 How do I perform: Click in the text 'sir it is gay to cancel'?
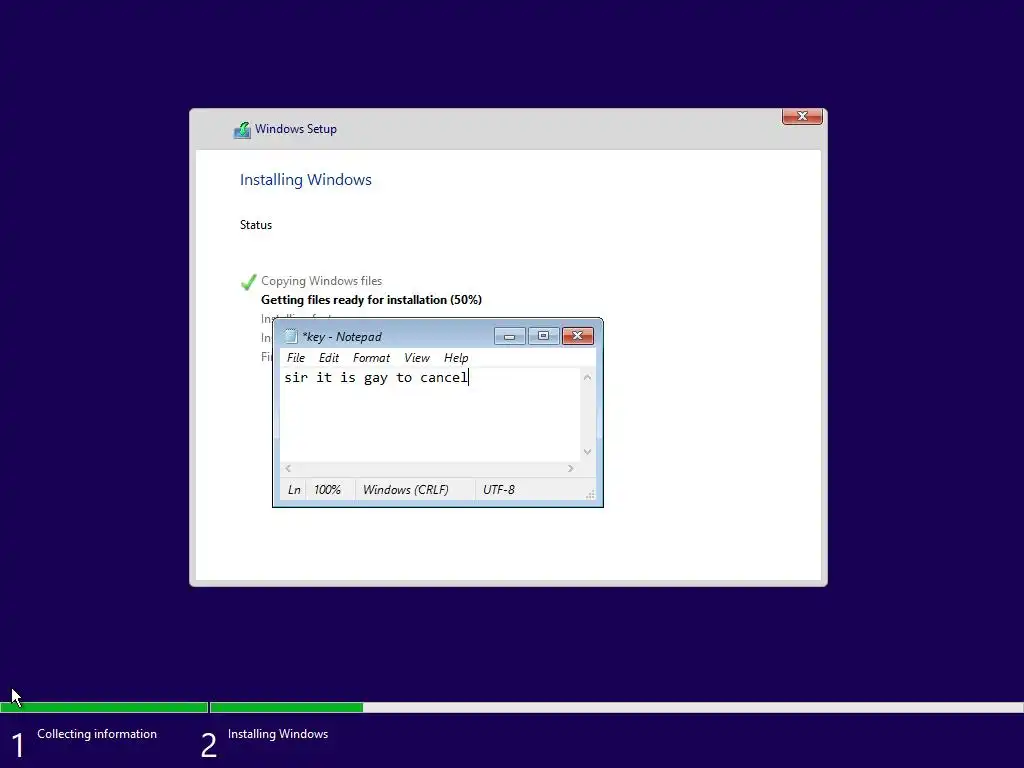[x=376, y=377]
